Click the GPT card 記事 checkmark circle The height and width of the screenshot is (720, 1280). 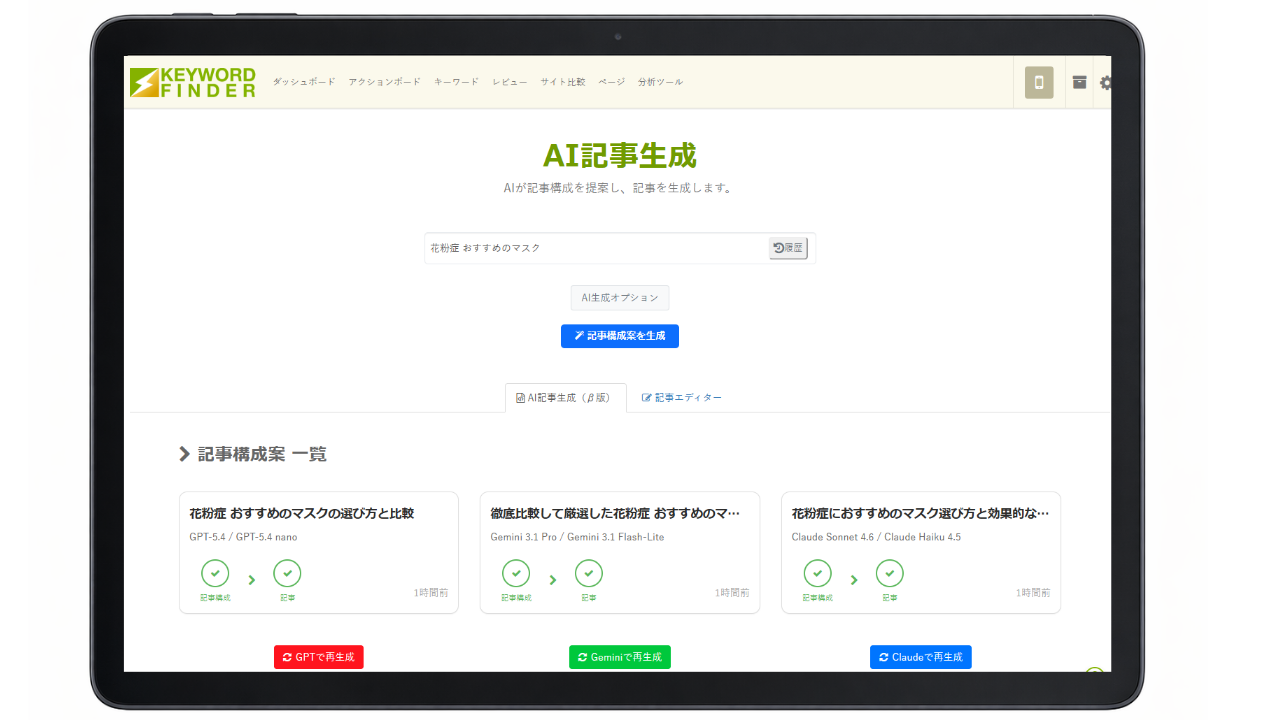point(287,573)
